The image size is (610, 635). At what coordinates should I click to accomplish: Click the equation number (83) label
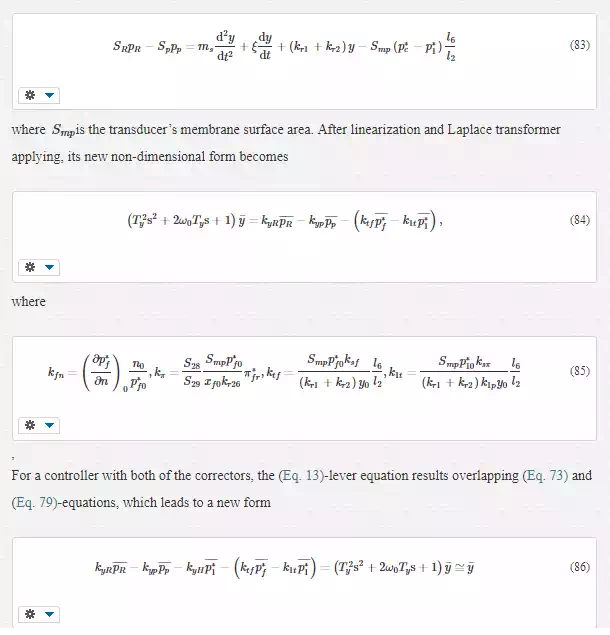[x=580, y=45]
